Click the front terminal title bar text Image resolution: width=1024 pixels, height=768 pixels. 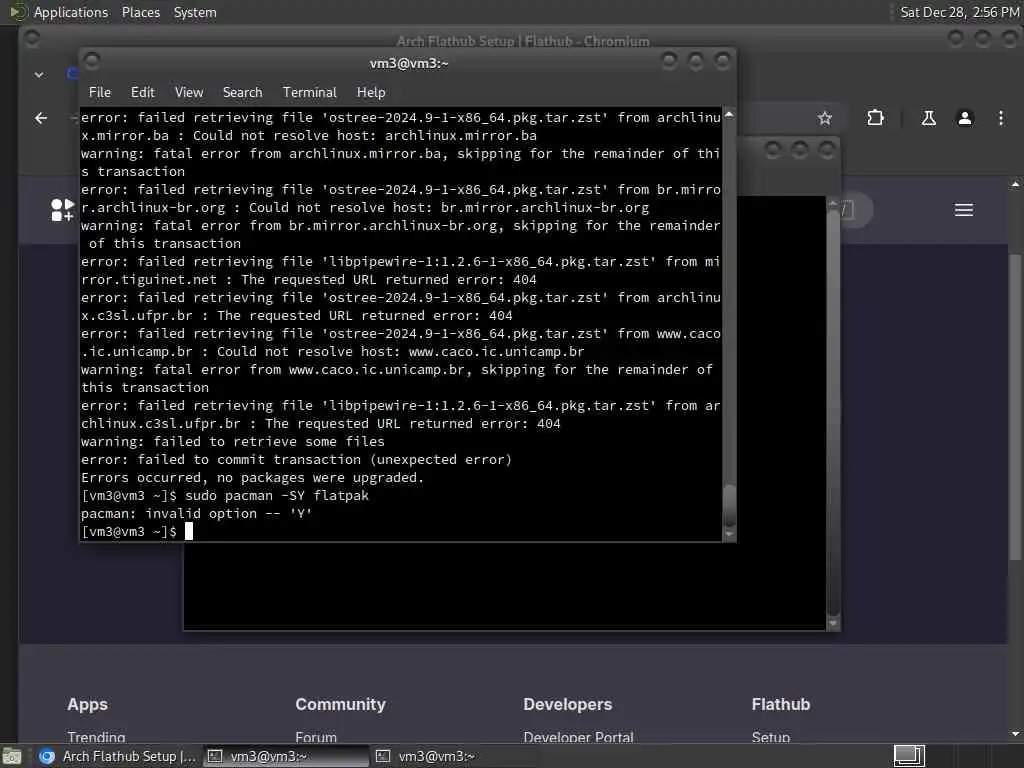click(x=409, y=63)
